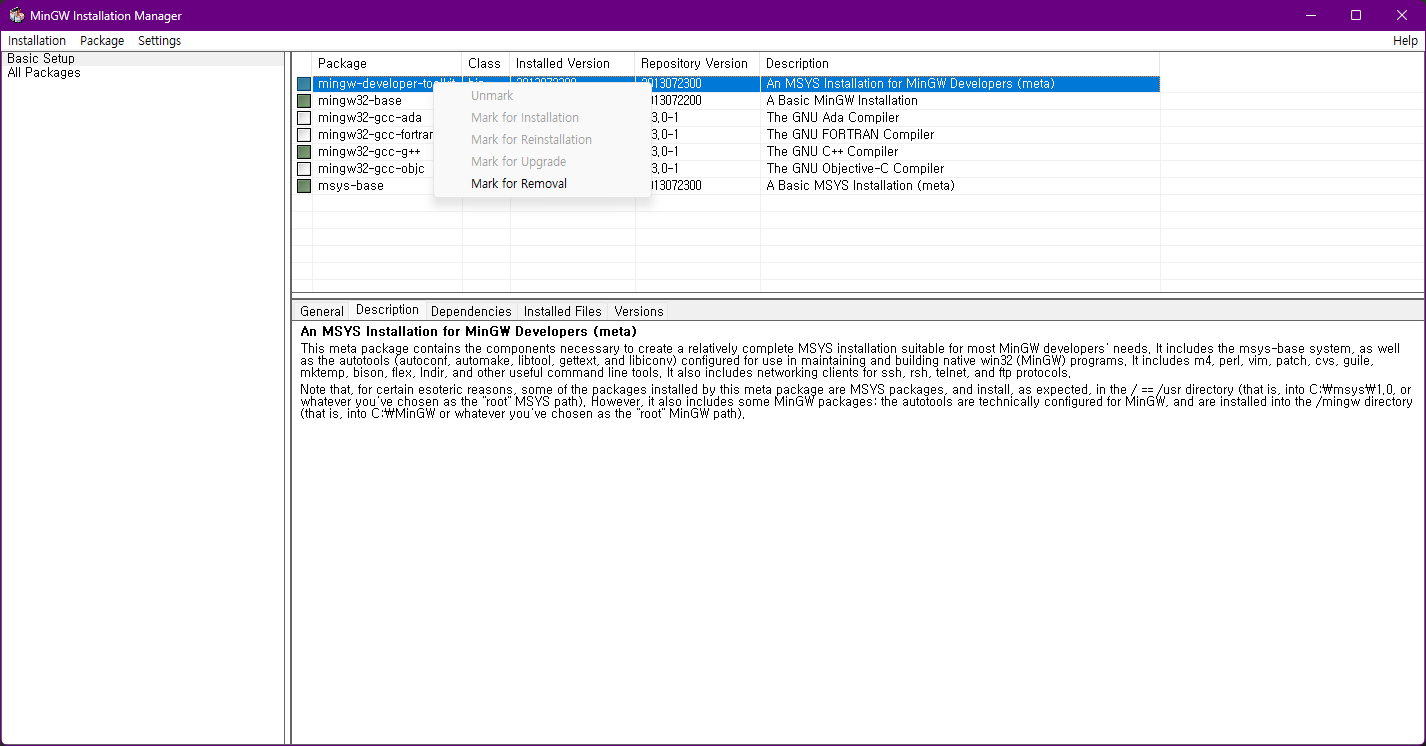This screenshot has height=746, width=1426.
Task: Toggle the mingw32-base package checkbox
Action: click(x=304, y=101)
